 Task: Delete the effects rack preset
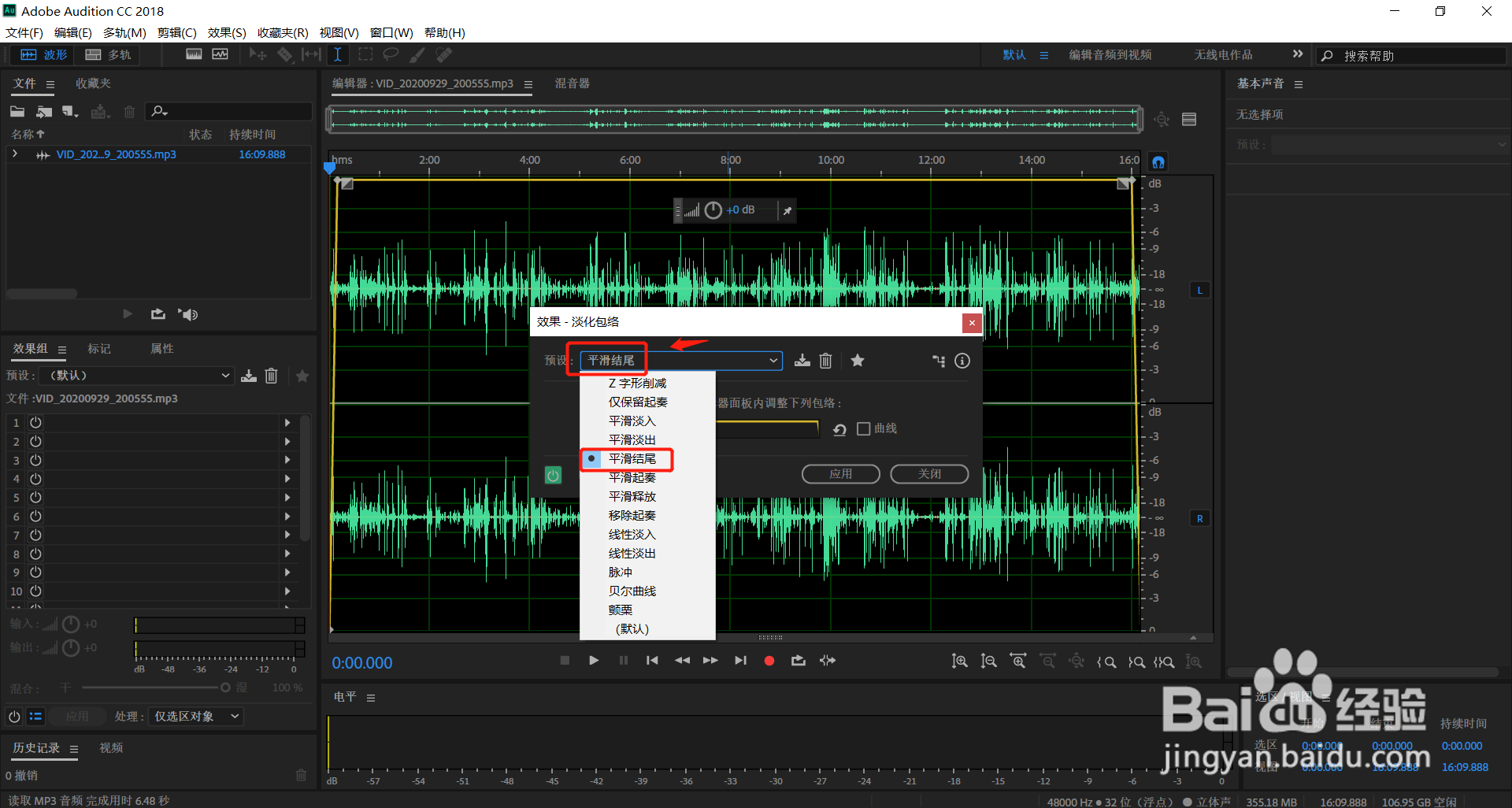[x=271, y=376]
